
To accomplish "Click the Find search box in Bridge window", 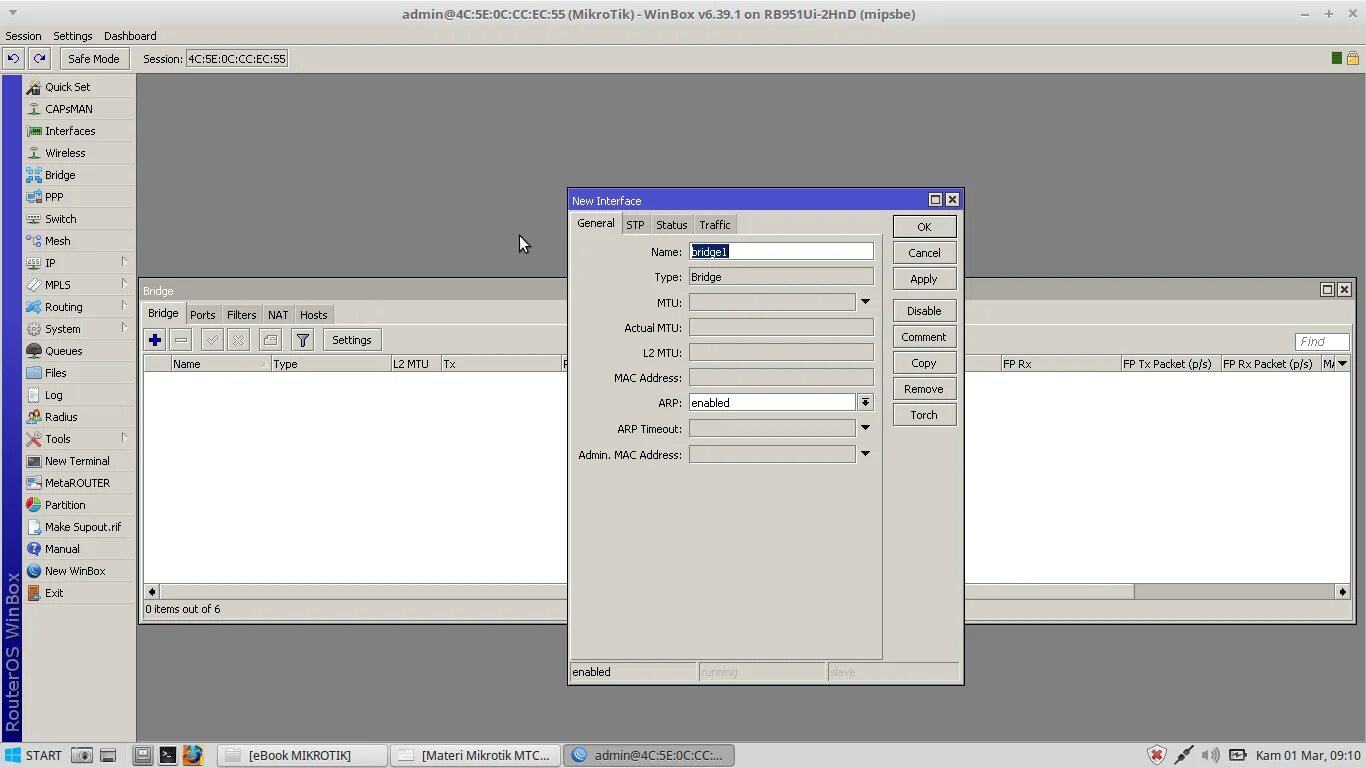I will point(1322,341).
